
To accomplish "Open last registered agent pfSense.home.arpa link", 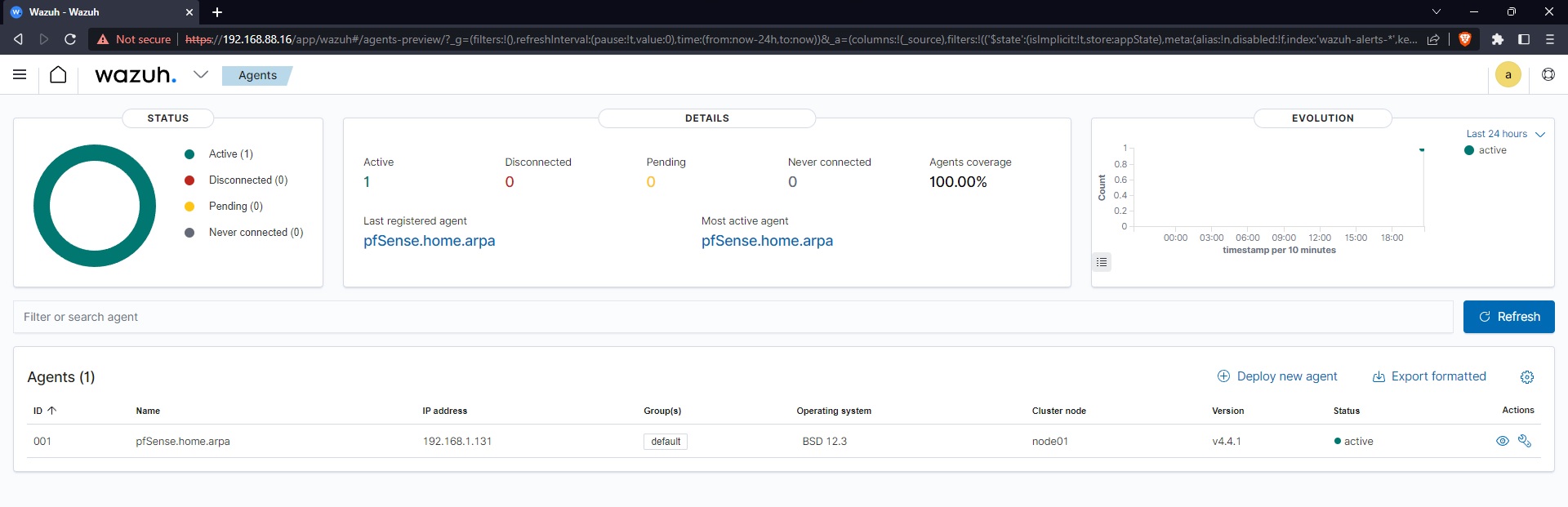I will click(430, 241).
